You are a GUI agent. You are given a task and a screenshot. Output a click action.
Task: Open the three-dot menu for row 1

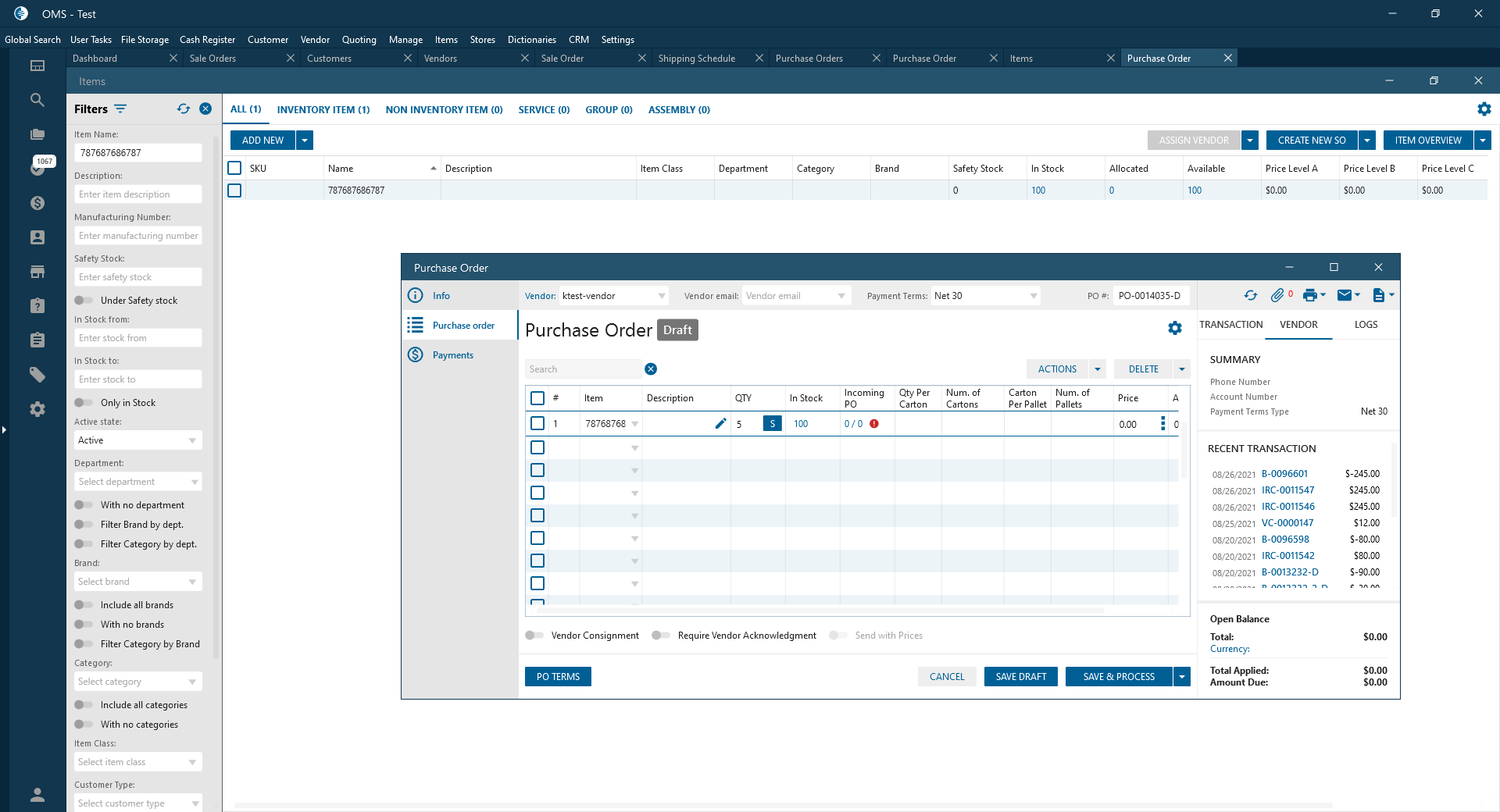coord(1162,424)
